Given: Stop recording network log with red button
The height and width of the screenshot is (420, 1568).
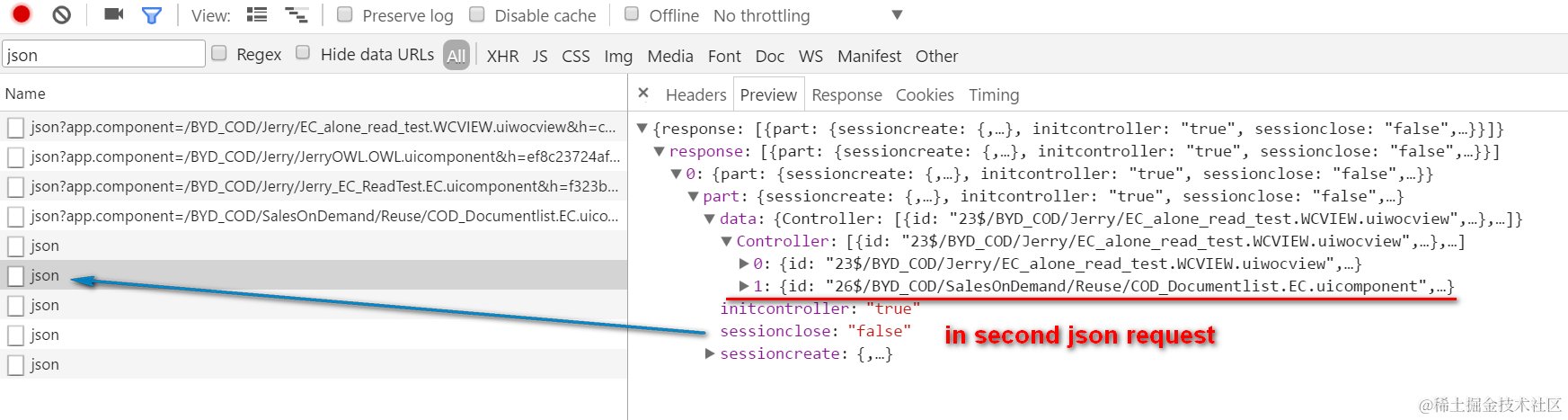Looking at the screenshot, I should click(22, 14).
